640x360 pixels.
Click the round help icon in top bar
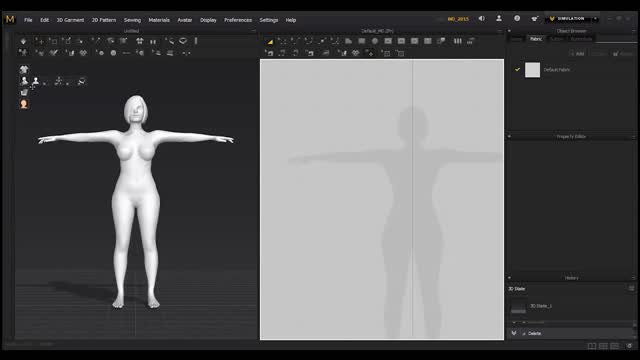pyautogui.click(x=517, y=18)
